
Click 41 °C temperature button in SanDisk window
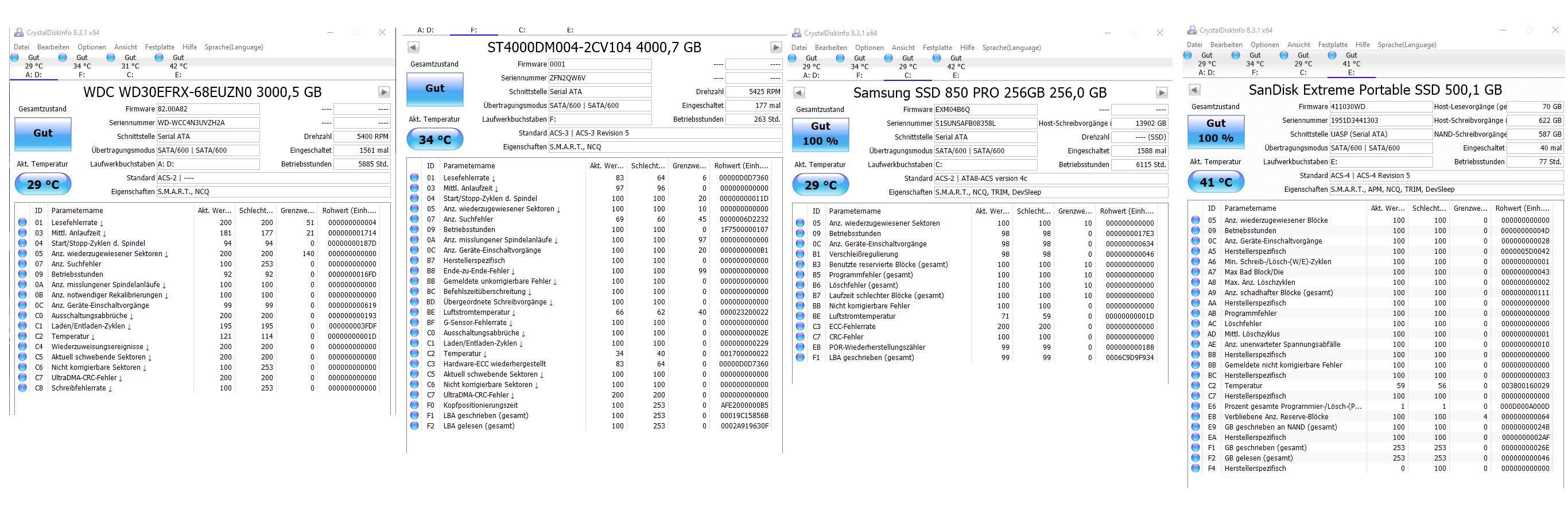(x=1216, y=183)
